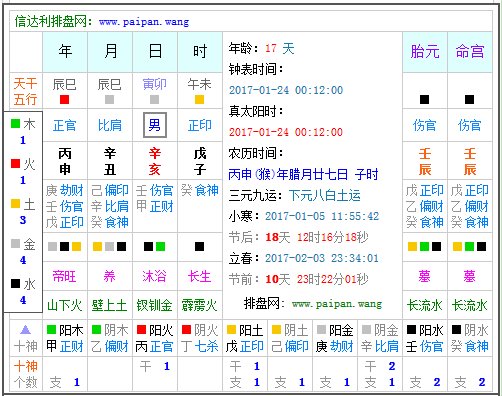Viewport: 502px width, 396px height.
Task: Click the 壁上土 nayin cell
Action: pyautogui.click(x=110, y=305)
